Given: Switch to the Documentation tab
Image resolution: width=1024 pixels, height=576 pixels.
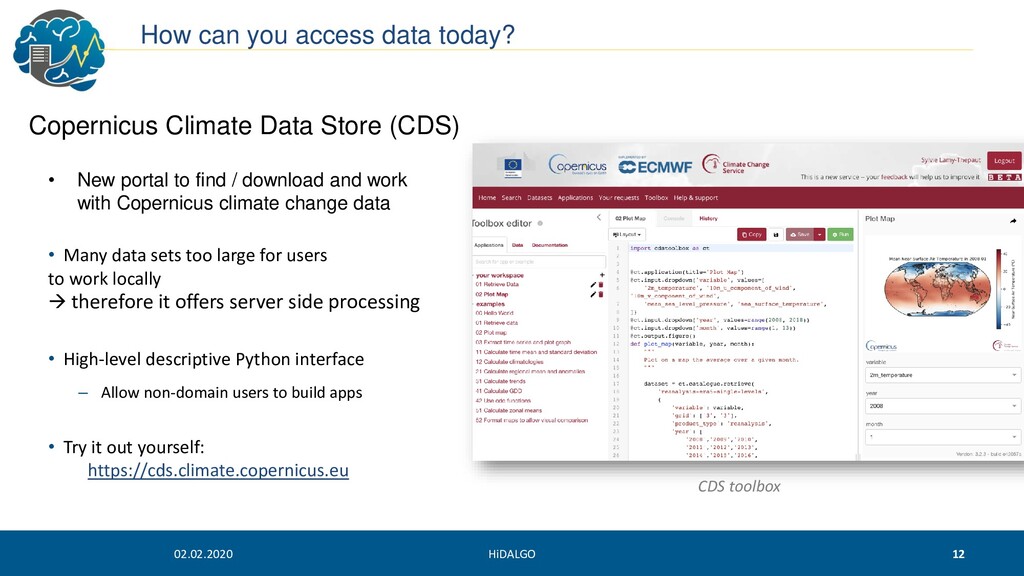Looking at the screenshot, I should 549,246.
